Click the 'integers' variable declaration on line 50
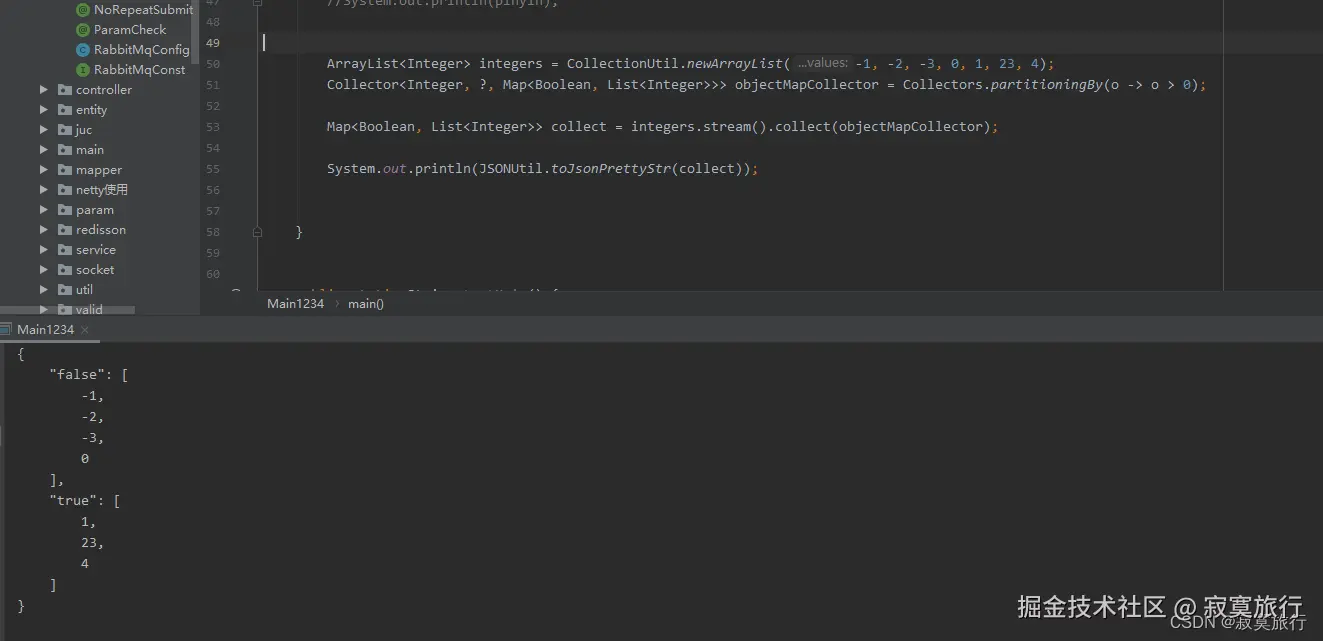This screenshot has height=641, width=1323. pyautogui.click(x=510, y=63)
